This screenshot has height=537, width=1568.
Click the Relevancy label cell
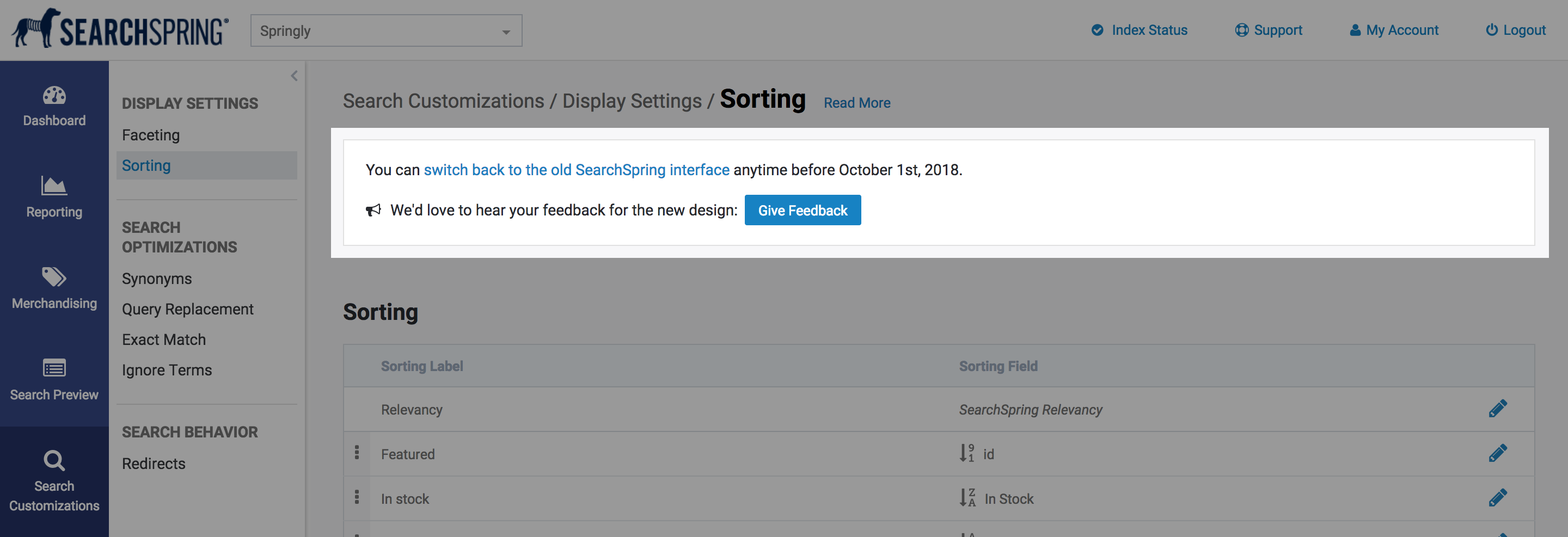[412, 410]
